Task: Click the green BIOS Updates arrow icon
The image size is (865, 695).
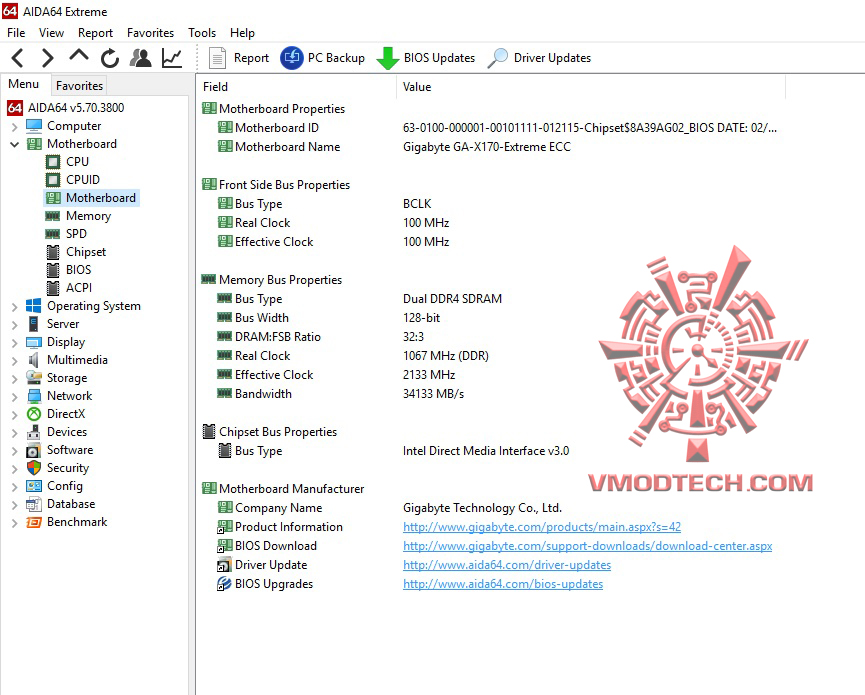Action: coord(387,58)
